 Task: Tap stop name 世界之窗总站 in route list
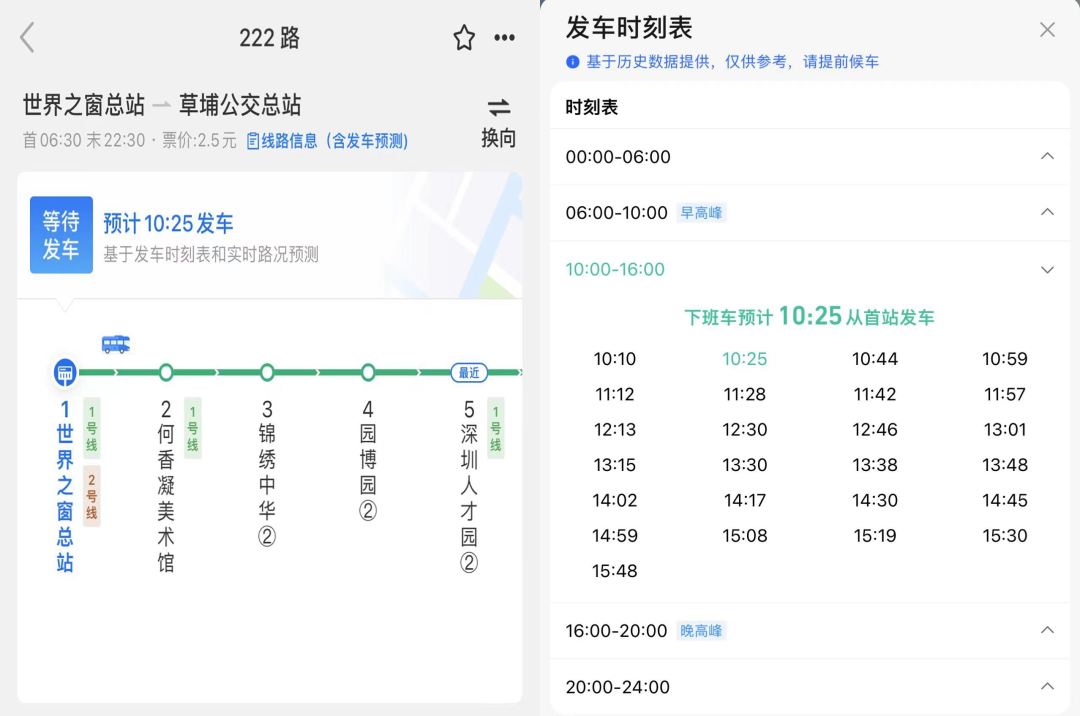65,498
